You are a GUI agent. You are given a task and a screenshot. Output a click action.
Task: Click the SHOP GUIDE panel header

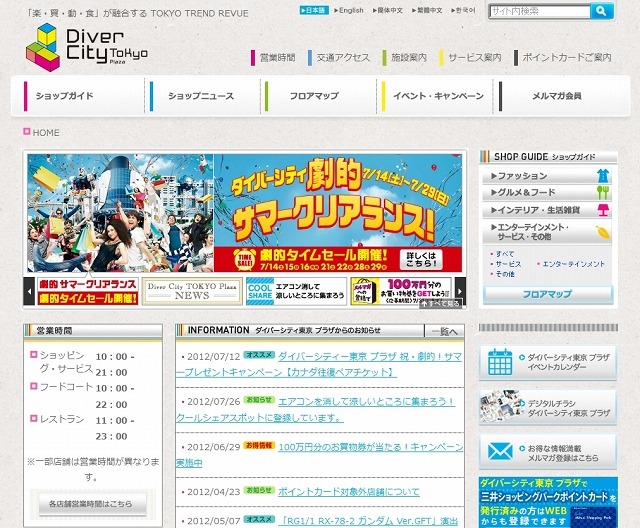click(548, 157)
